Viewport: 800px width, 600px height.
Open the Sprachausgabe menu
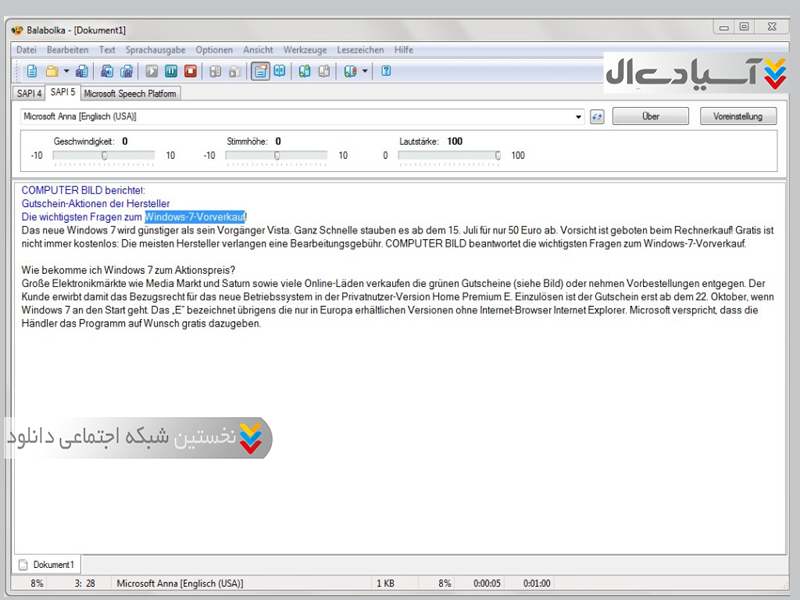pos(156,50)
